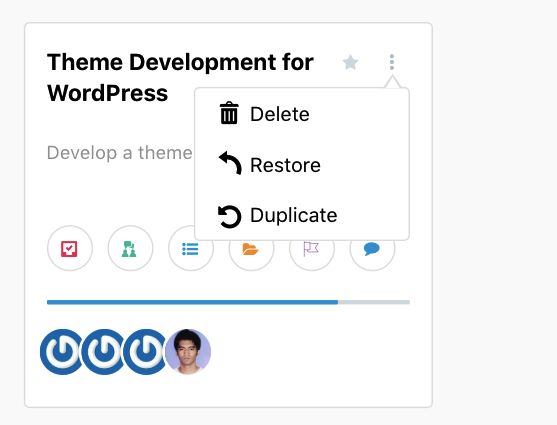
Task: Open the blue task lists icon
Action: [190, 248]
